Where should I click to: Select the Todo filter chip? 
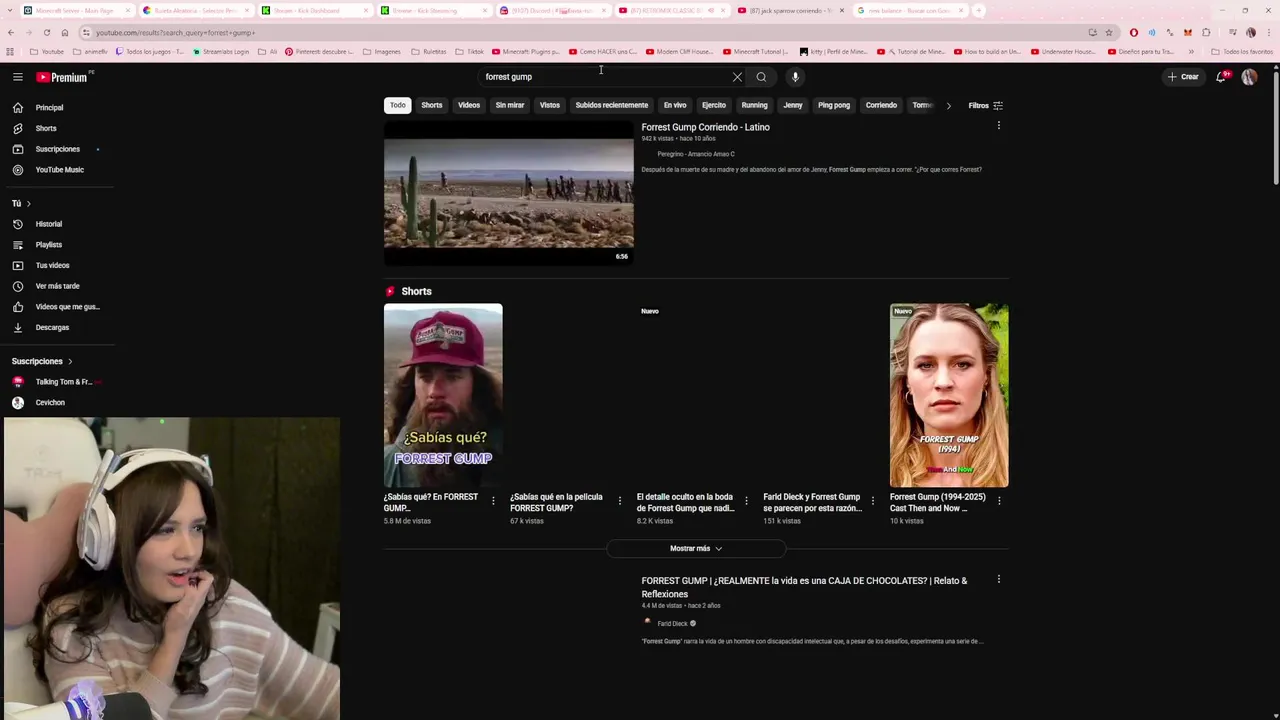[398, 105]
